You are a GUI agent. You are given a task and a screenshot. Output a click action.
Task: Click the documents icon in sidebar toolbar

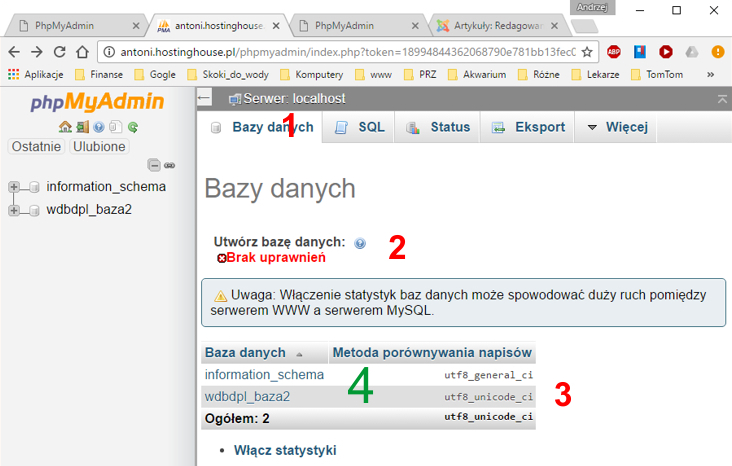click(115, 127)
